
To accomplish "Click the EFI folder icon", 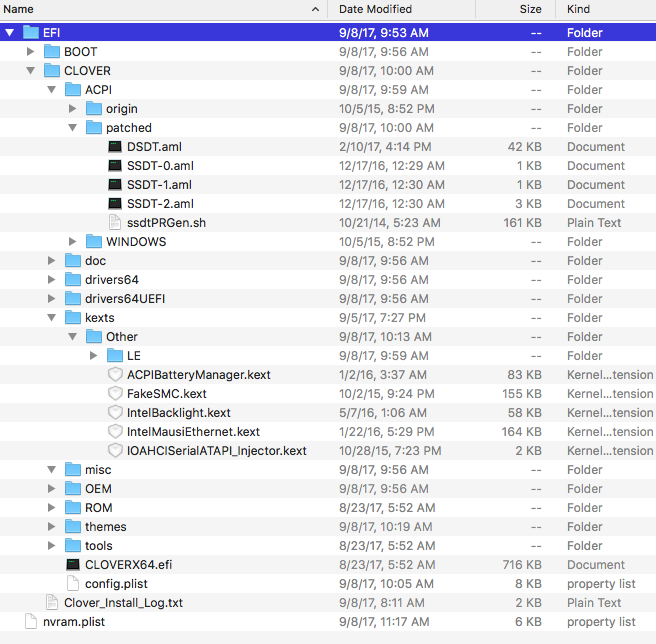I will point(31,32).
